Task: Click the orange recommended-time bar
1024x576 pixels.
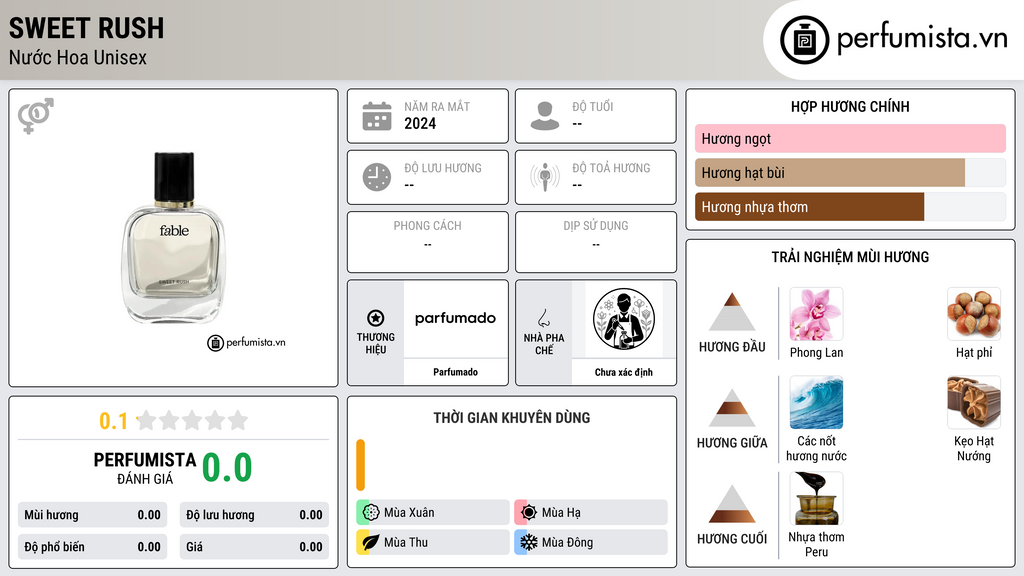Action: (x=360, y=465)
